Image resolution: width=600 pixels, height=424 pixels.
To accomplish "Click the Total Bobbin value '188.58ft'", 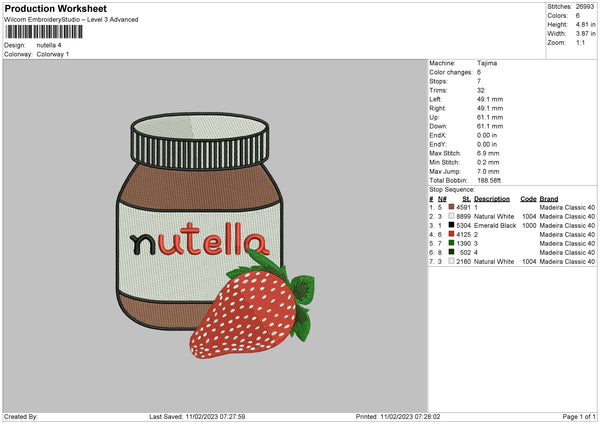I will click(x=489, y=180).
